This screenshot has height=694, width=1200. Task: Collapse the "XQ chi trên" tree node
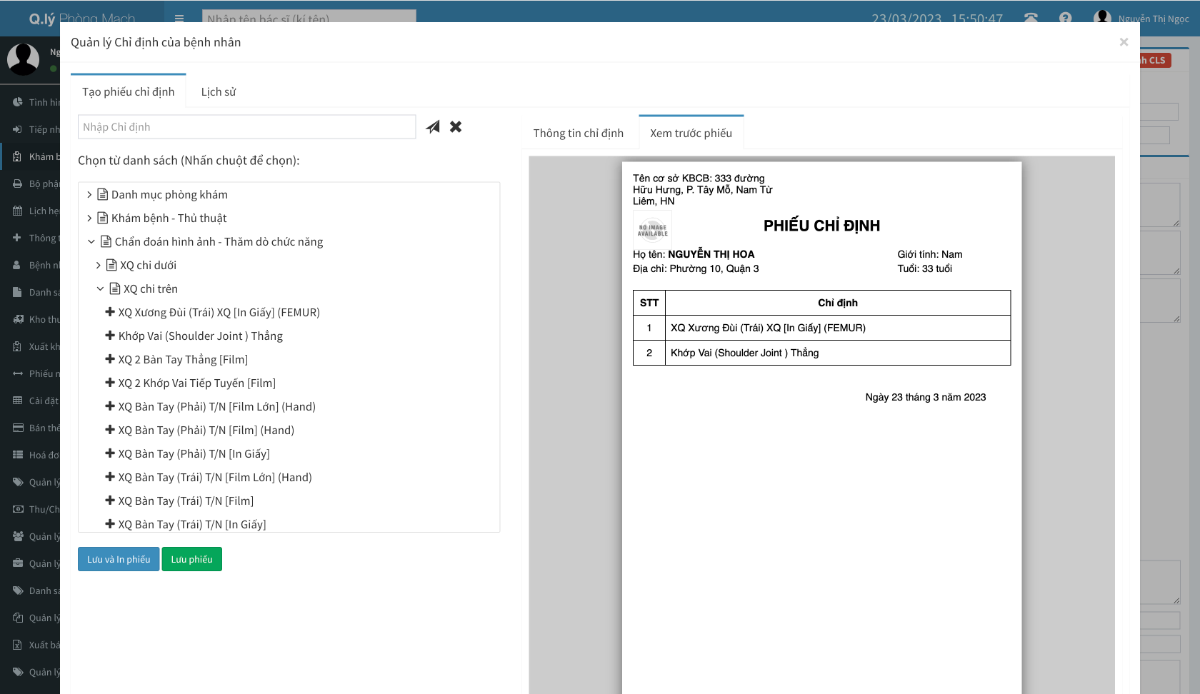99,288
